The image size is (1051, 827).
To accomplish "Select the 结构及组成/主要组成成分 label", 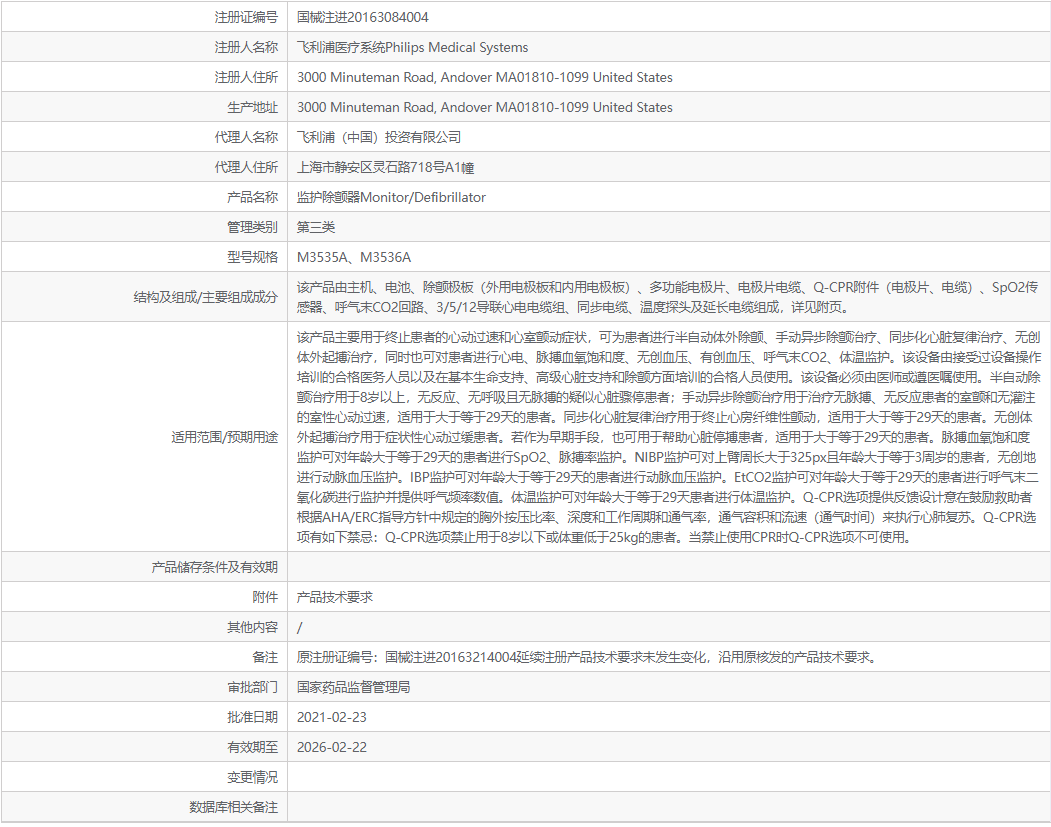I will point(205,297).
